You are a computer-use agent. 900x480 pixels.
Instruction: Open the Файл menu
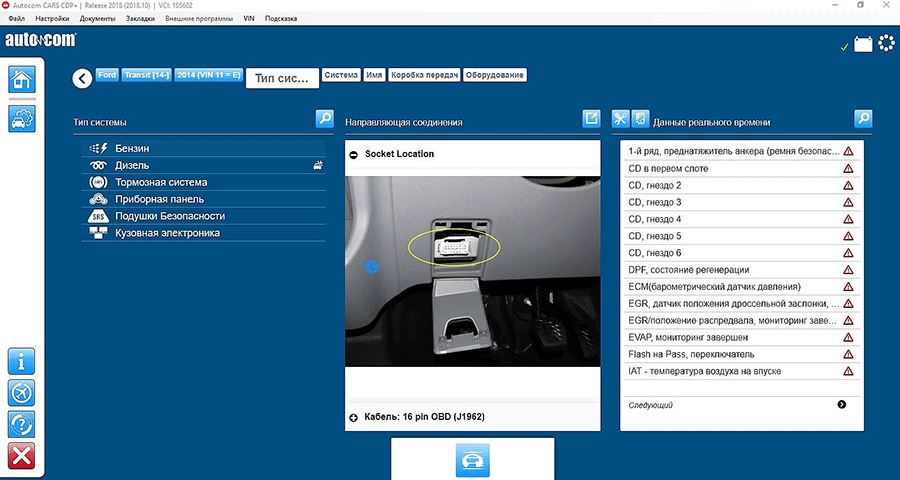point(17,18)
